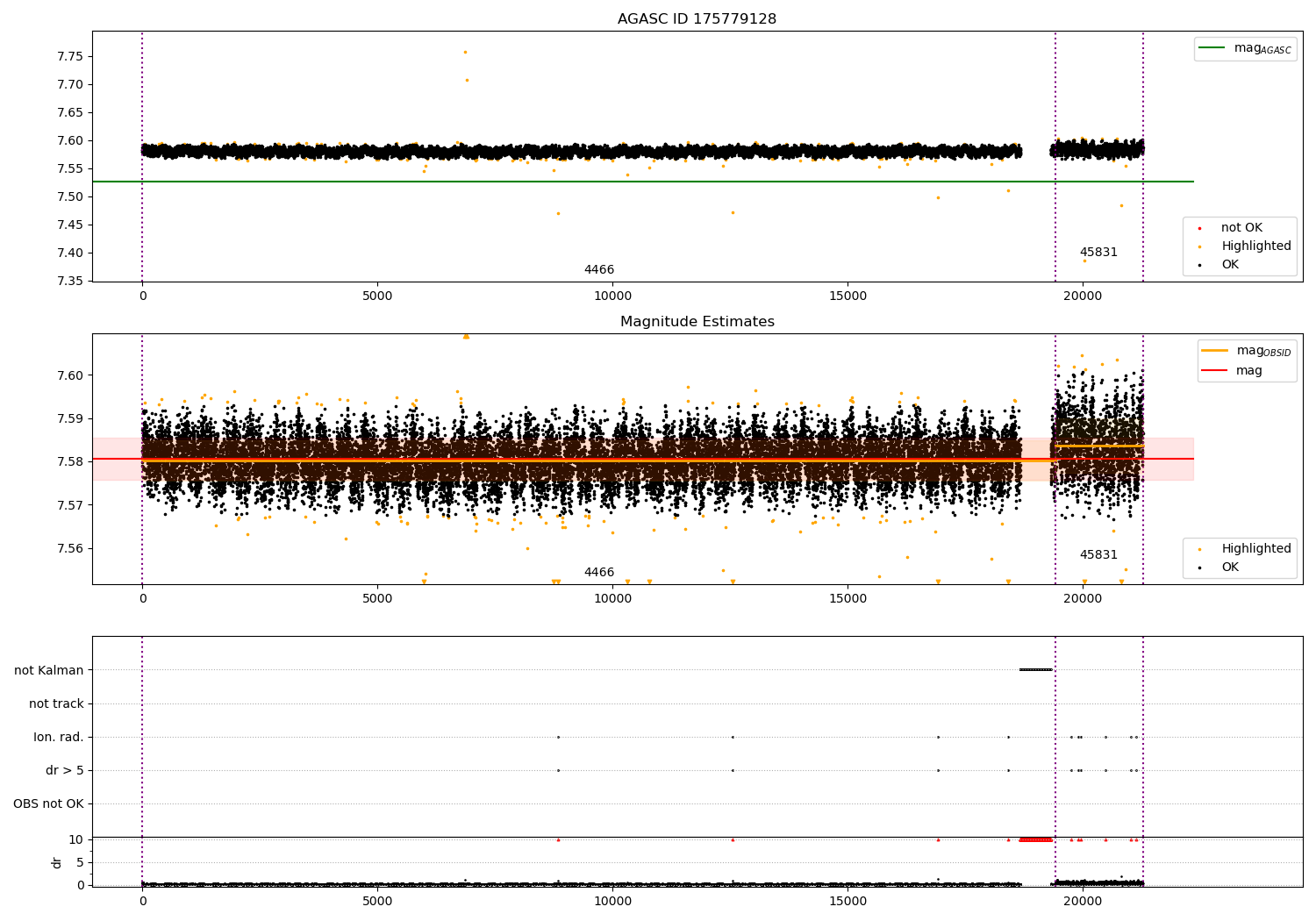Viewport: 1316px width, 921px height.
Task: Click the 45831 obsid label in the top plot
Action: point(1098,253)
